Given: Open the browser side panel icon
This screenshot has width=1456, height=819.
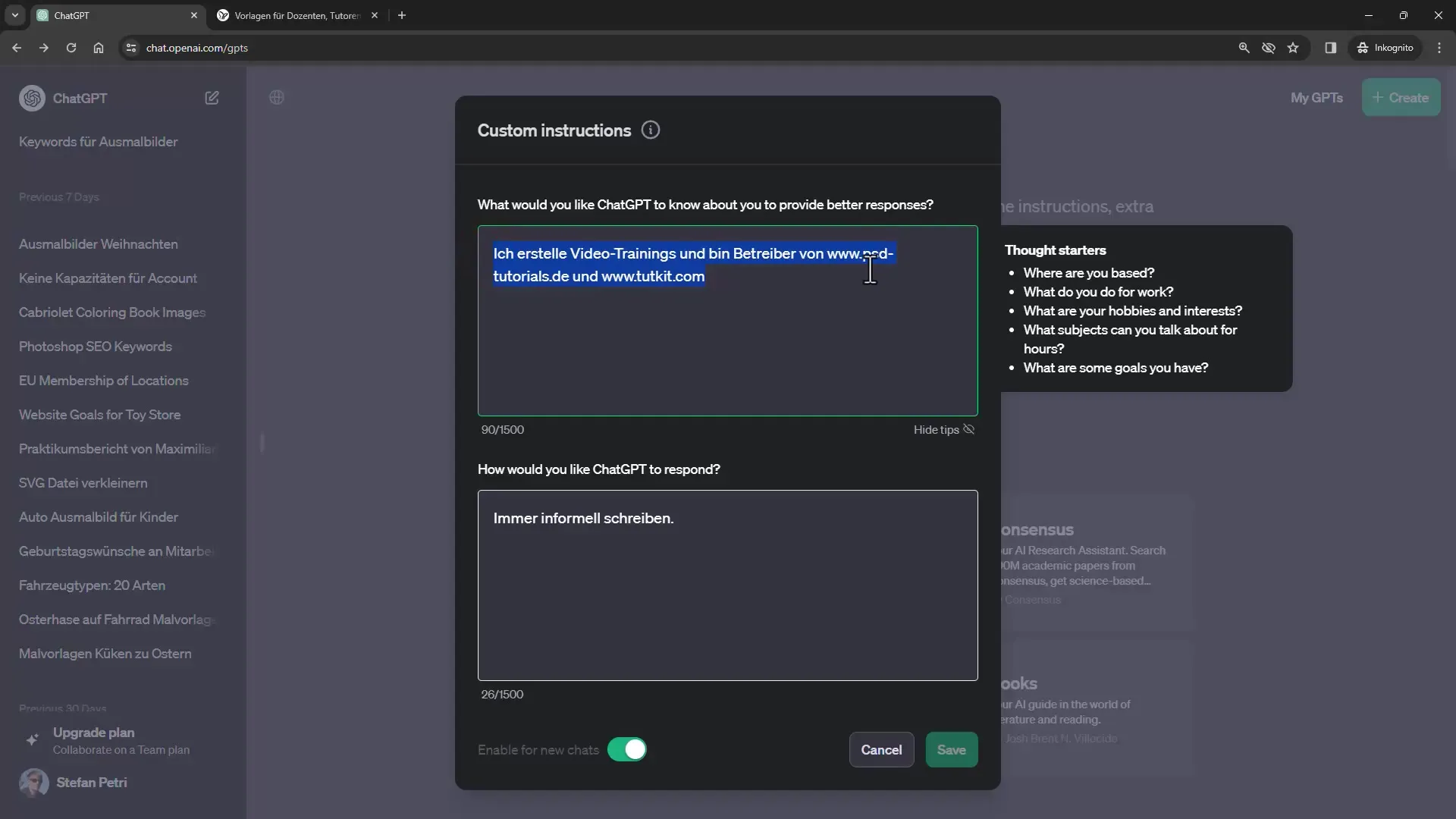Looking at the screenshot, I should coord(1330,48).
